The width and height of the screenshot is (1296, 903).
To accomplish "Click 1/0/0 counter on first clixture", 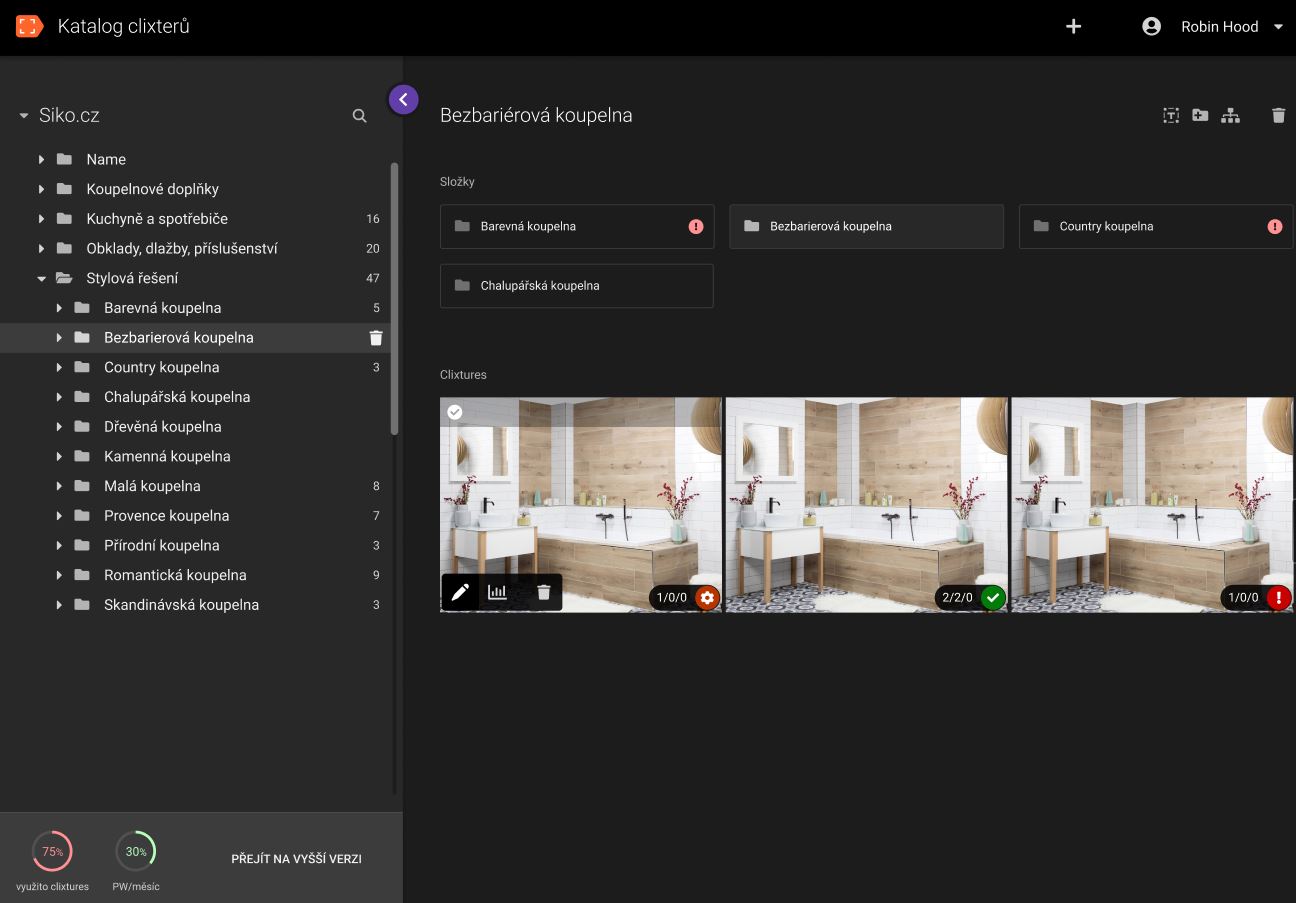I will click(671, 598).
